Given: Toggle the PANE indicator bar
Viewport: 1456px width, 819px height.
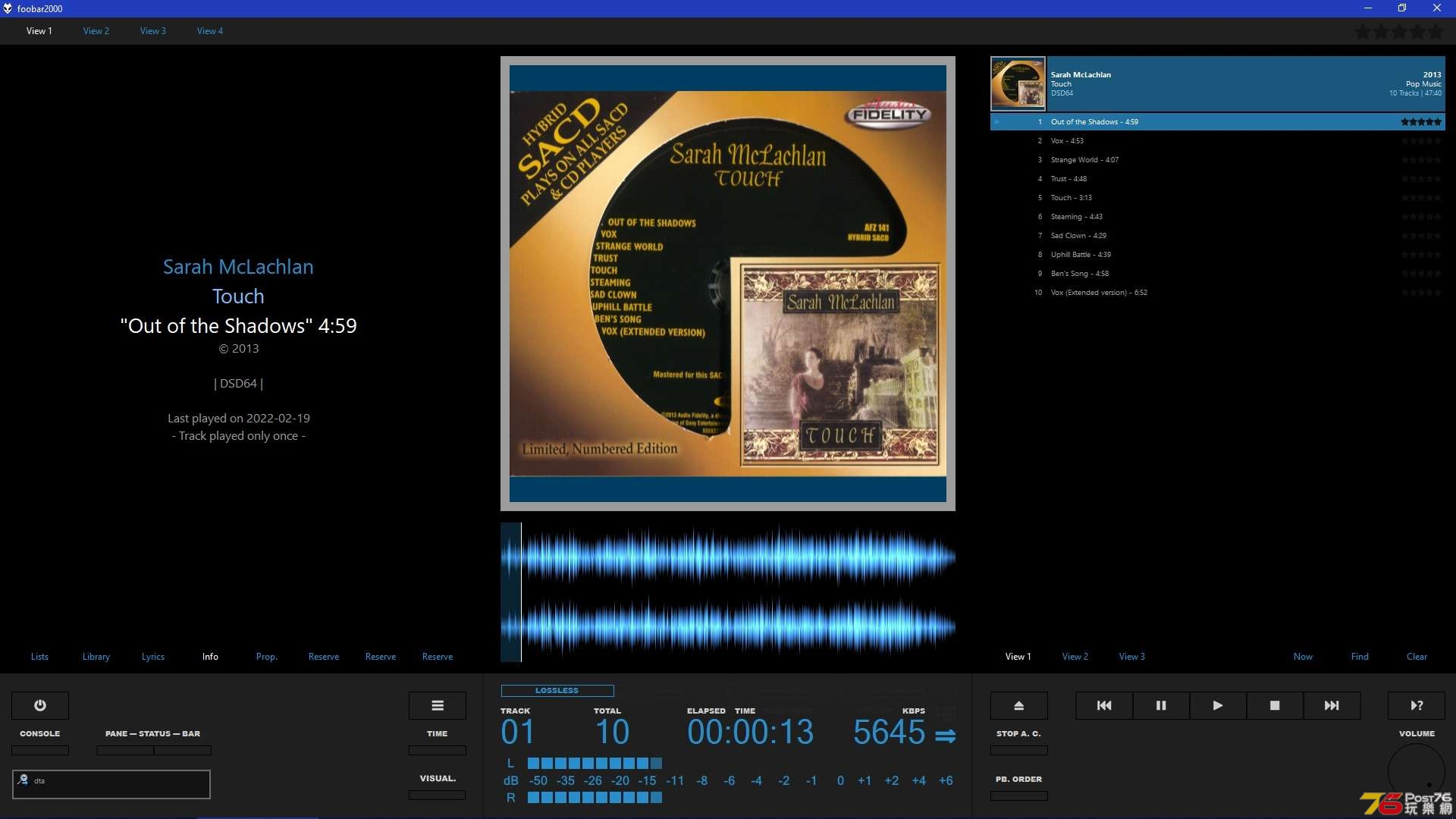Looking at the screenshot, I should point(125,750).
